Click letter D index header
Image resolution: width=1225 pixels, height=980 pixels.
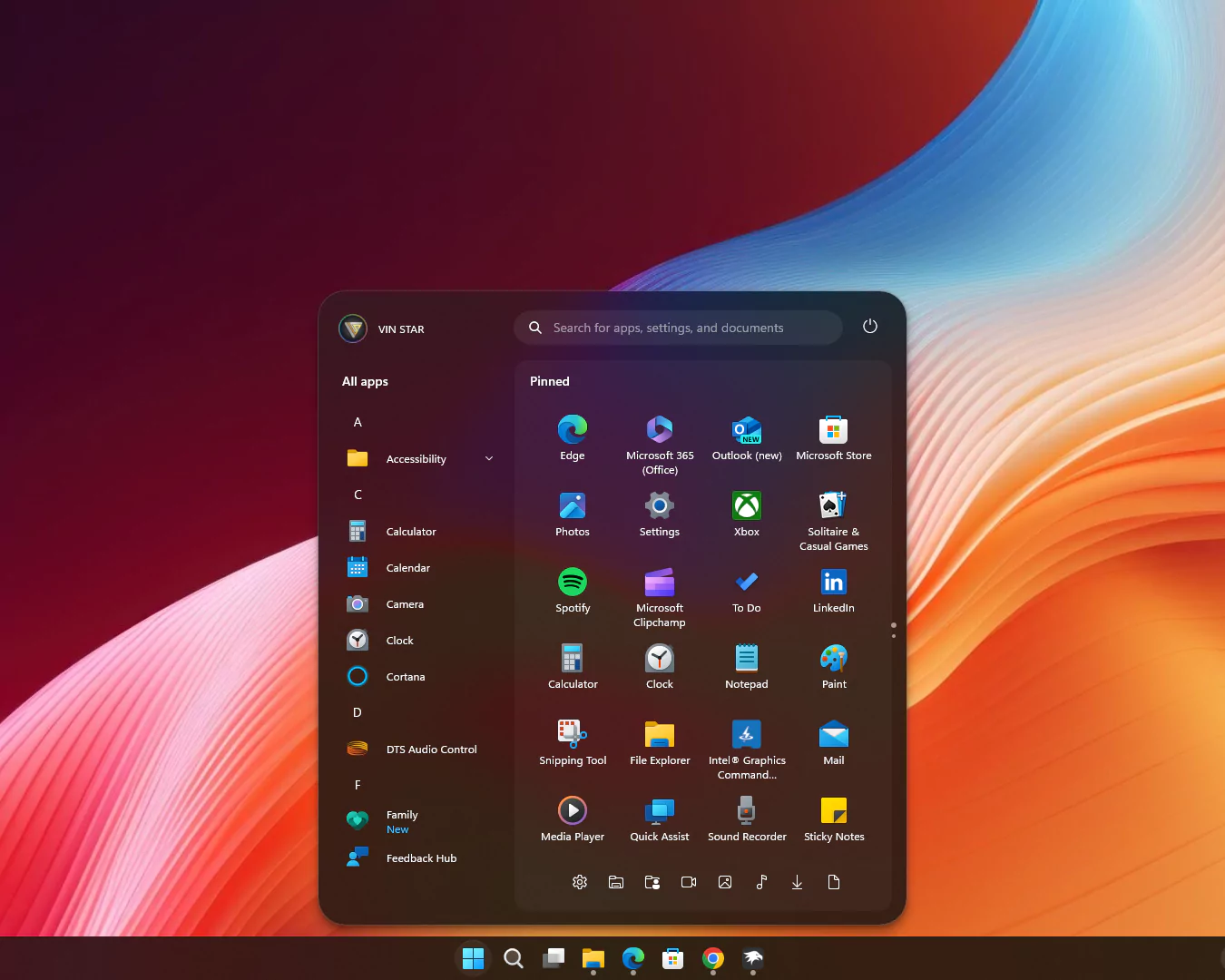tap(358, 713)
